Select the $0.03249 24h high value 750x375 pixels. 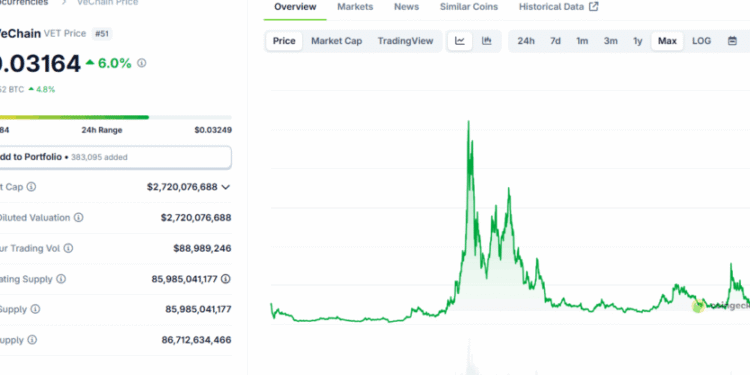(213, 130)
